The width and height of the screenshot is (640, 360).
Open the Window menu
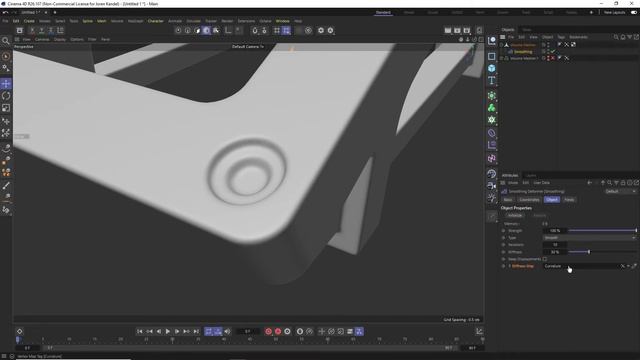point(282,21)
